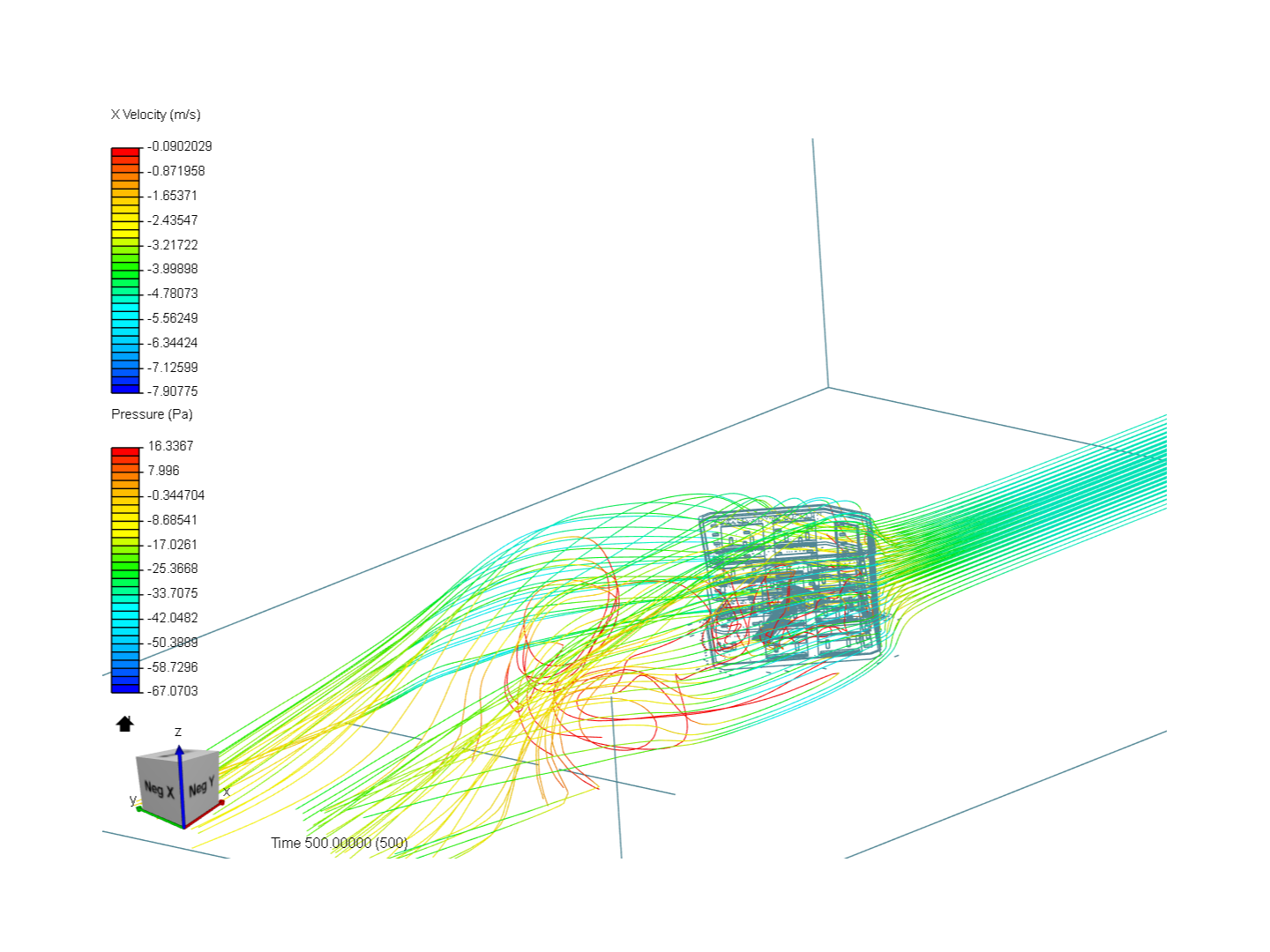Click velocity legend value -7.12599
This screenshot has height=952, width=1270.
pos(173,368)
